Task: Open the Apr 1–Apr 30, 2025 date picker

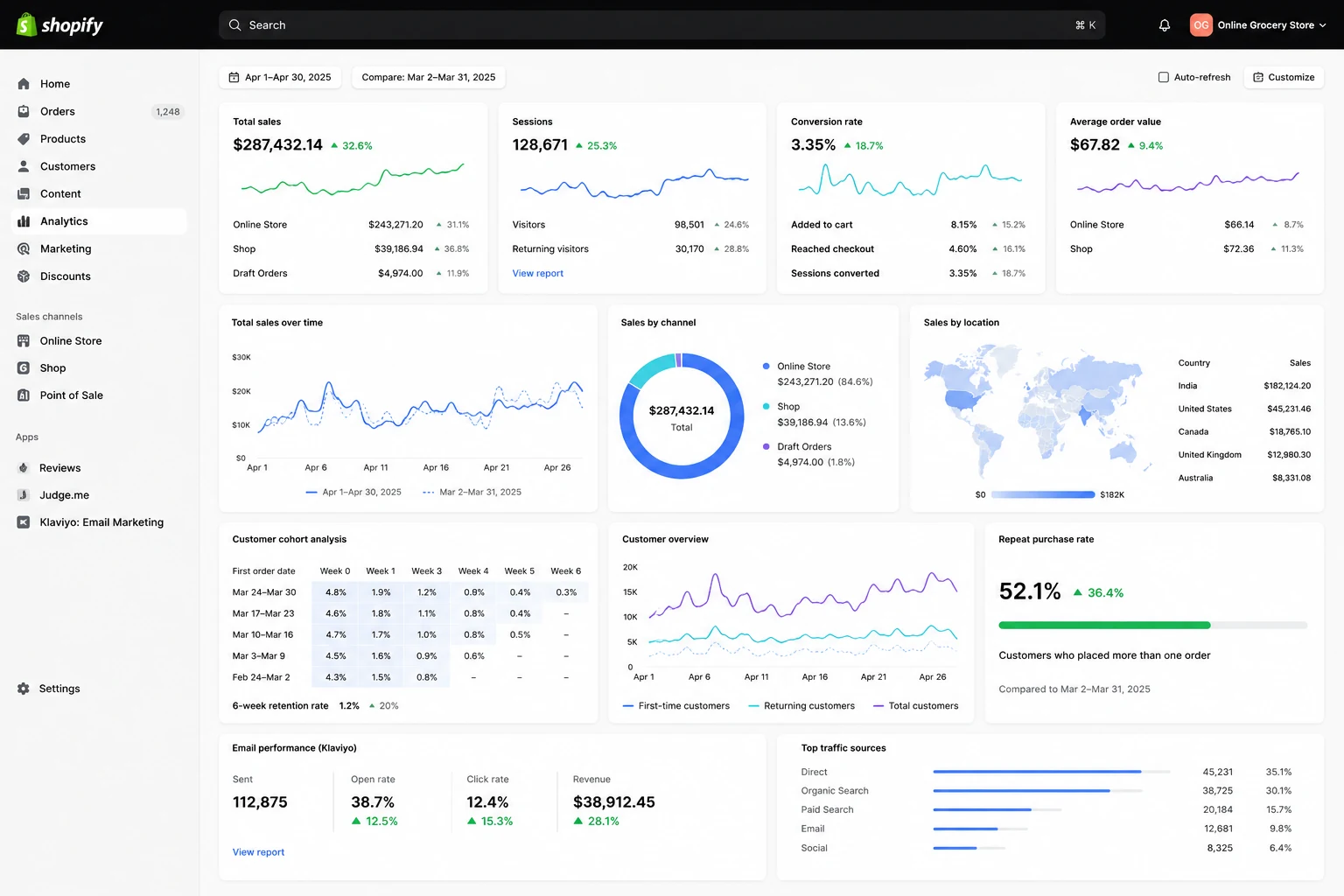Action: click(x=280, y=77)
